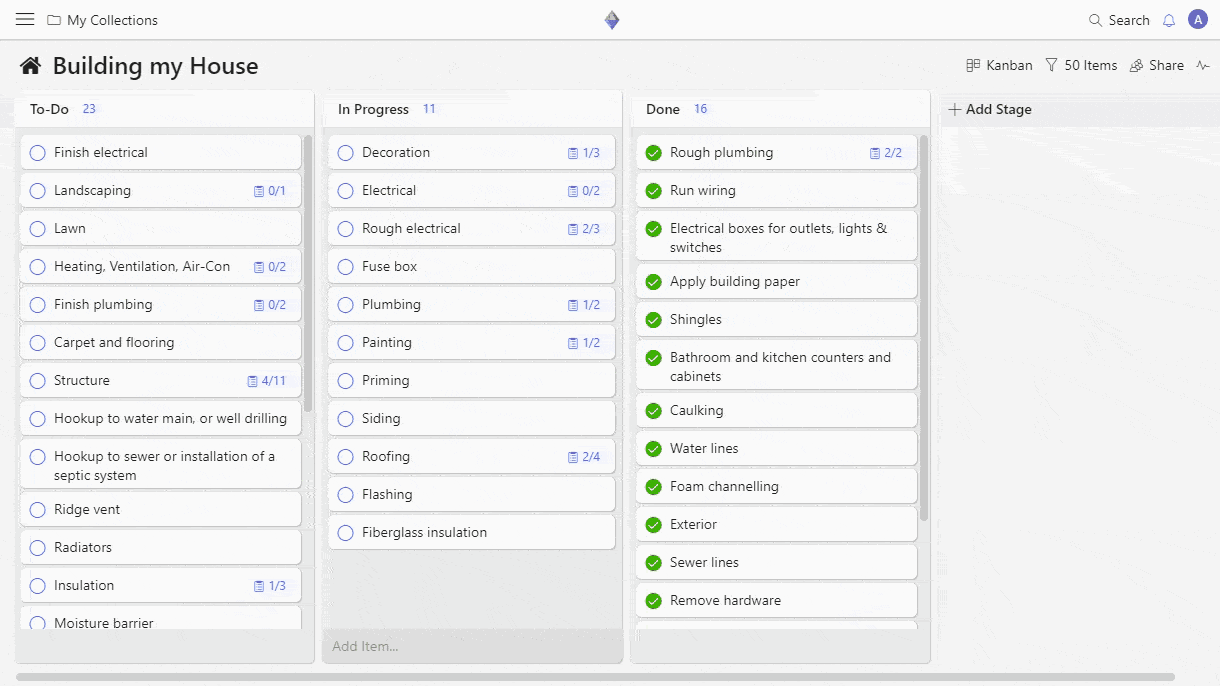The width and height of the screenshot is (1220, 686).
Task: Select the To-Do column header
Action: (49, 109)
